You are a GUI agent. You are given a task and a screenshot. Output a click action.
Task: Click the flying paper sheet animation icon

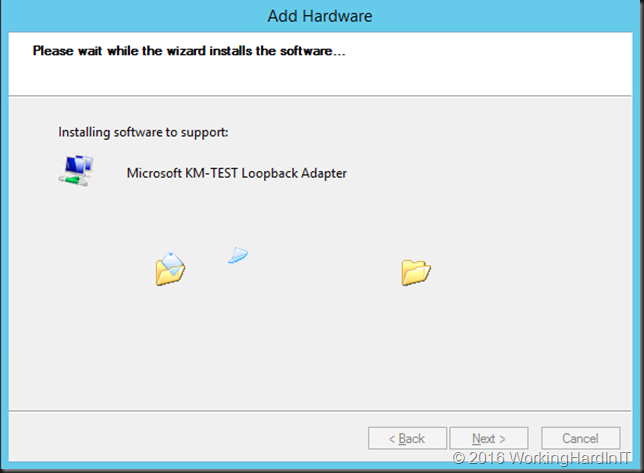238,255
